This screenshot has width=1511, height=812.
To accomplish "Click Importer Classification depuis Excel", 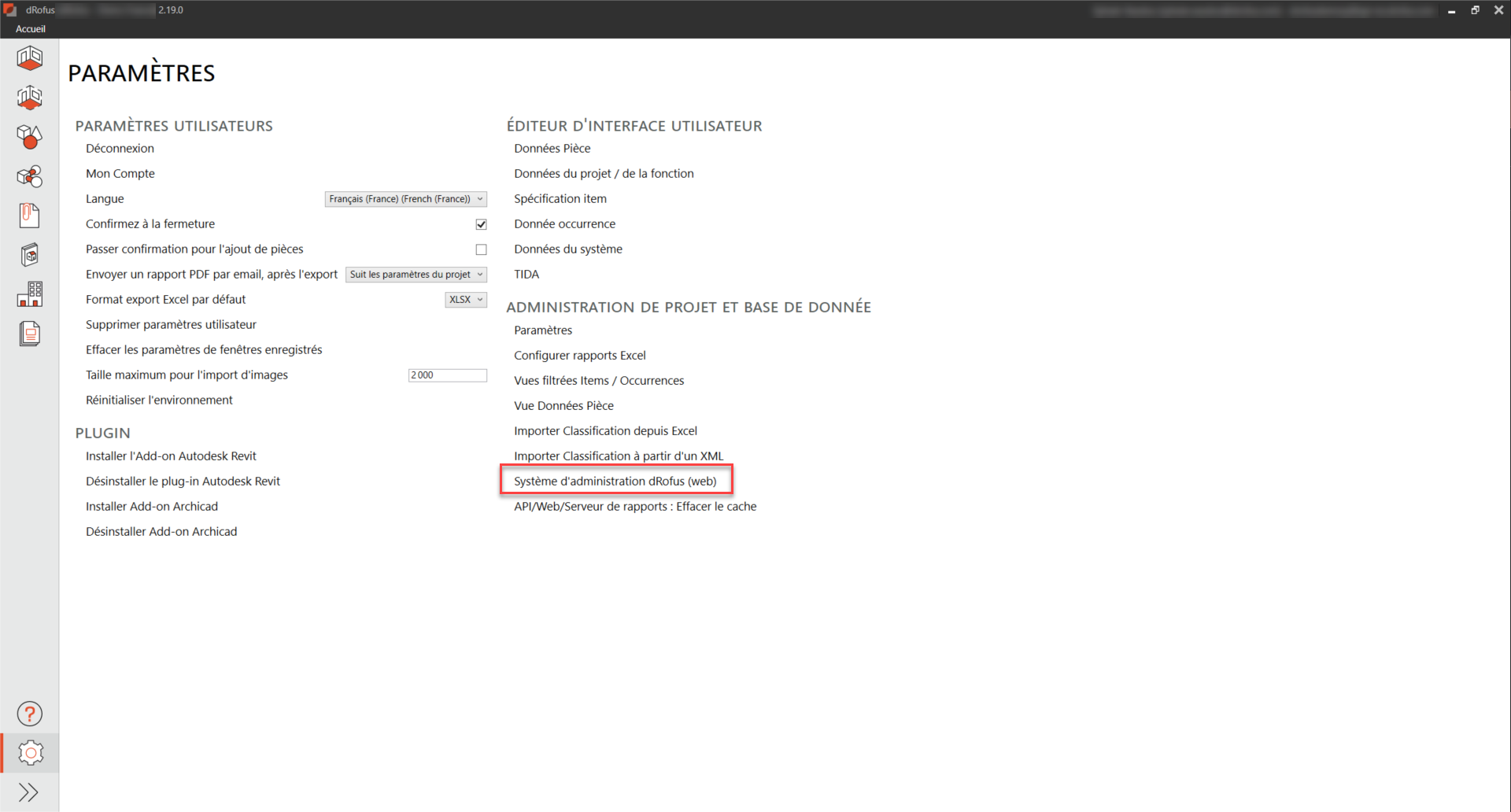I will pos(605,430).
